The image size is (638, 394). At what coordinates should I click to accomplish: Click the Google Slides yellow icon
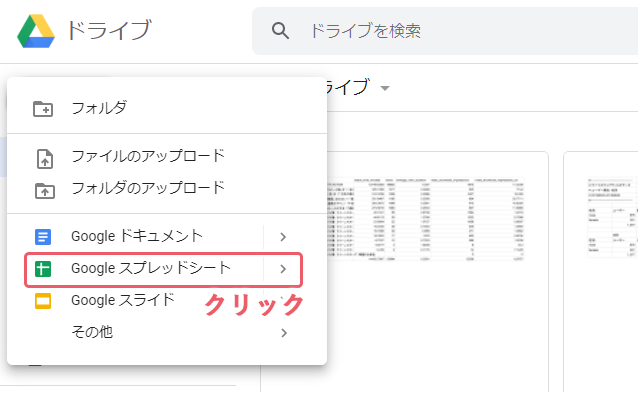click(43, 301)
